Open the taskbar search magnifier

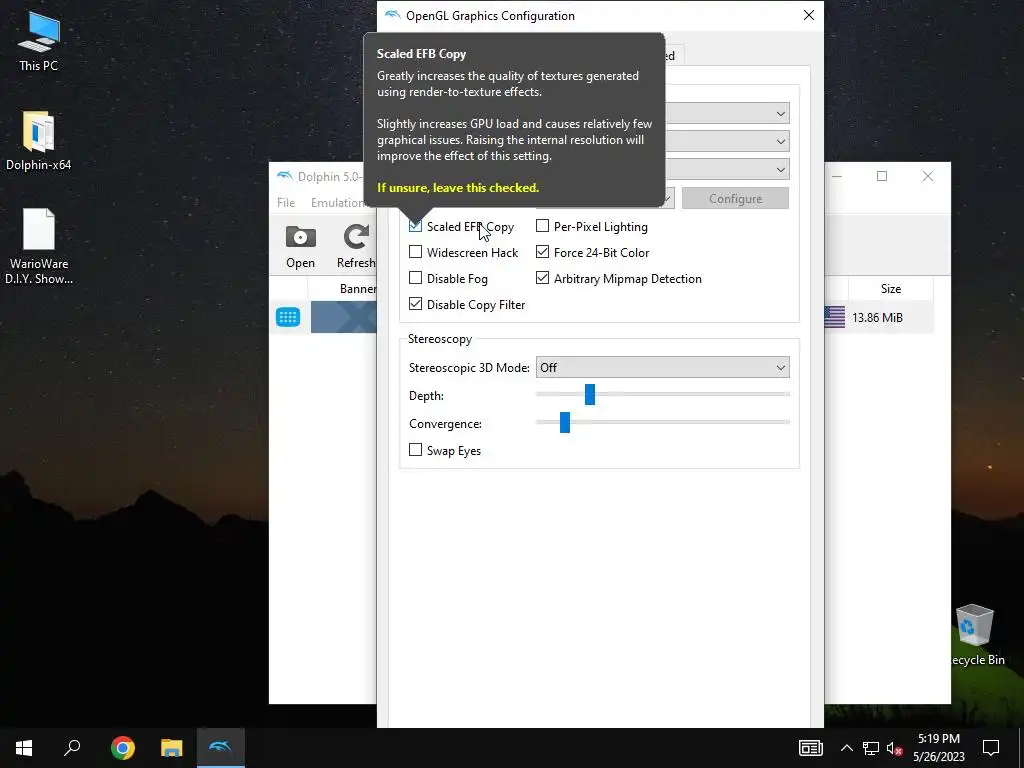click(x=72, y=748)
